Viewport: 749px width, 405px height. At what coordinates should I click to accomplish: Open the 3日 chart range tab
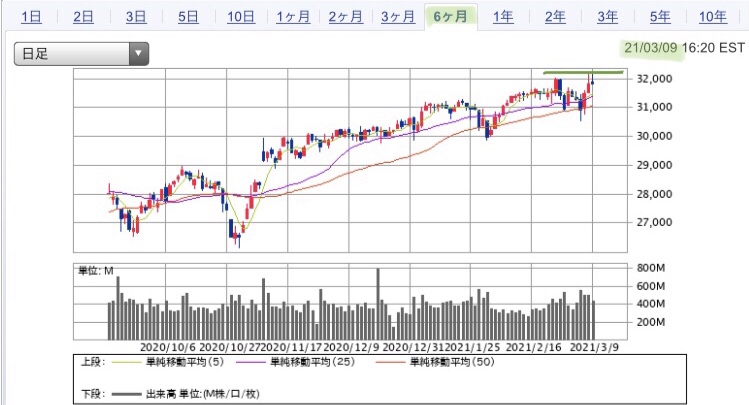click(136, 16)
